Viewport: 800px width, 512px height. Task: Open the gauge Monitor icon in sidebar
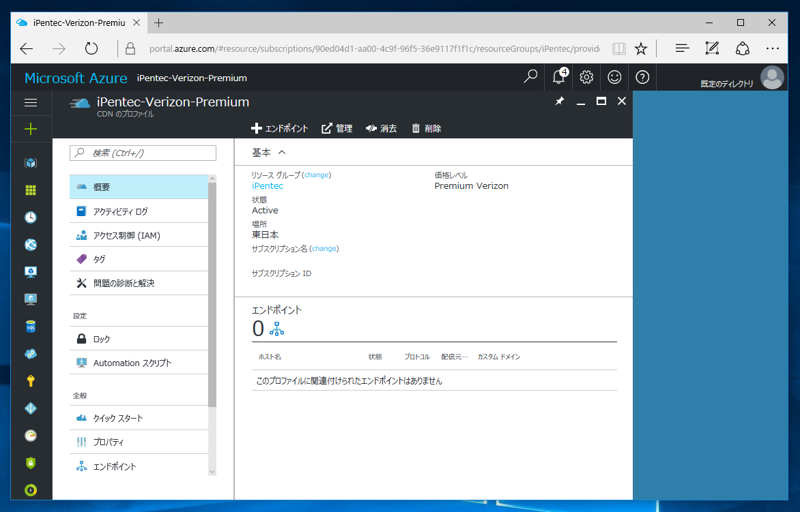click(31, 436)
